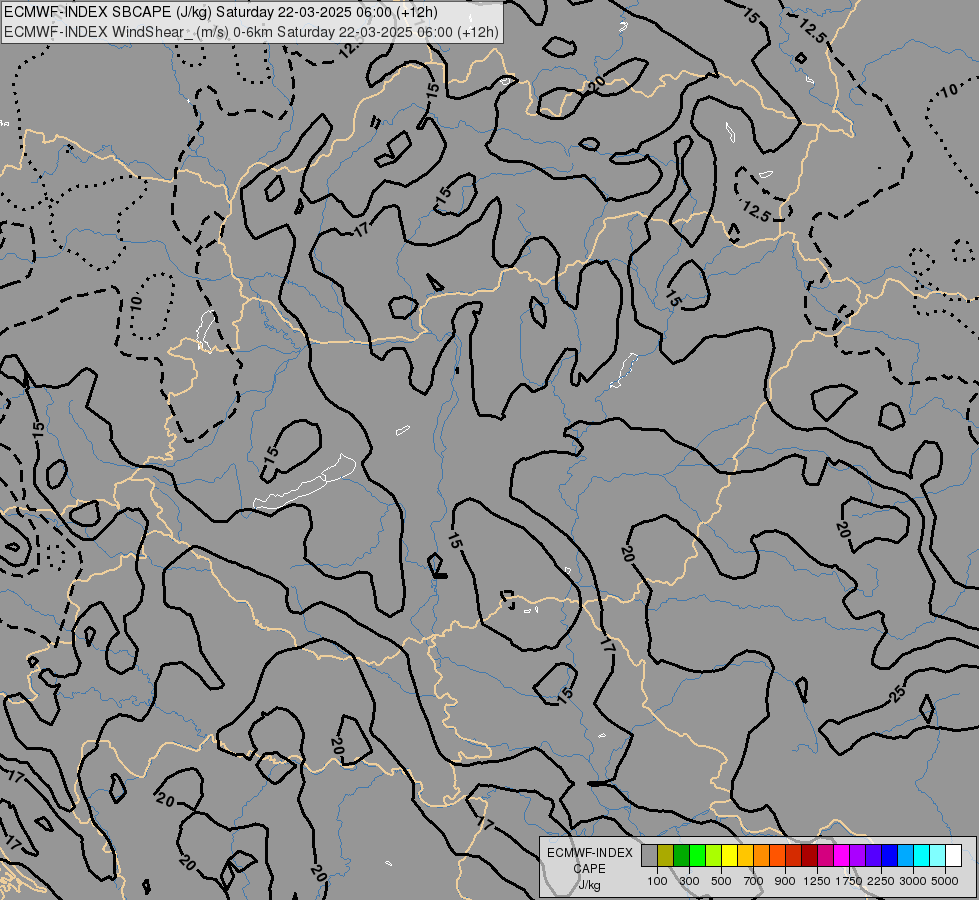
Task: Click the 2250 label on the CAPE scale
Action: coord(881,881)
